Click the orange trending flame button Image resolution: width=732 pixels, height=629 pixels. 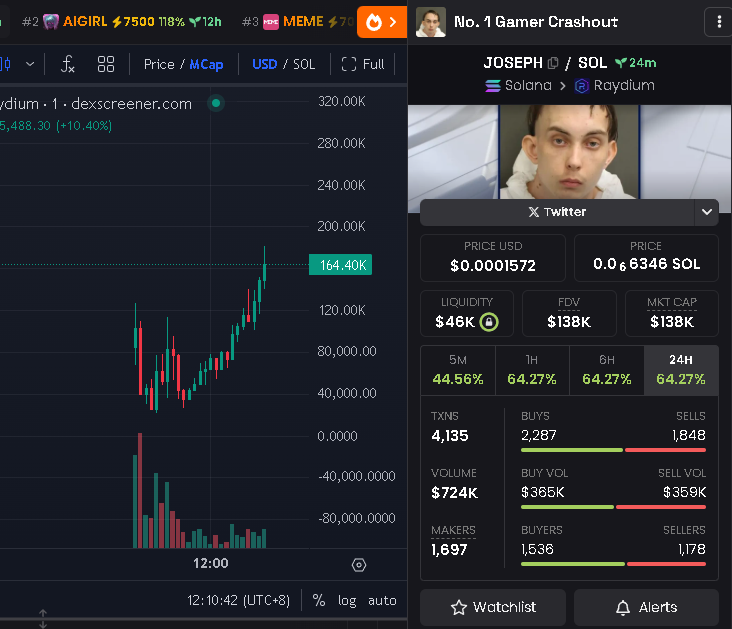click(x=382, y=22)
